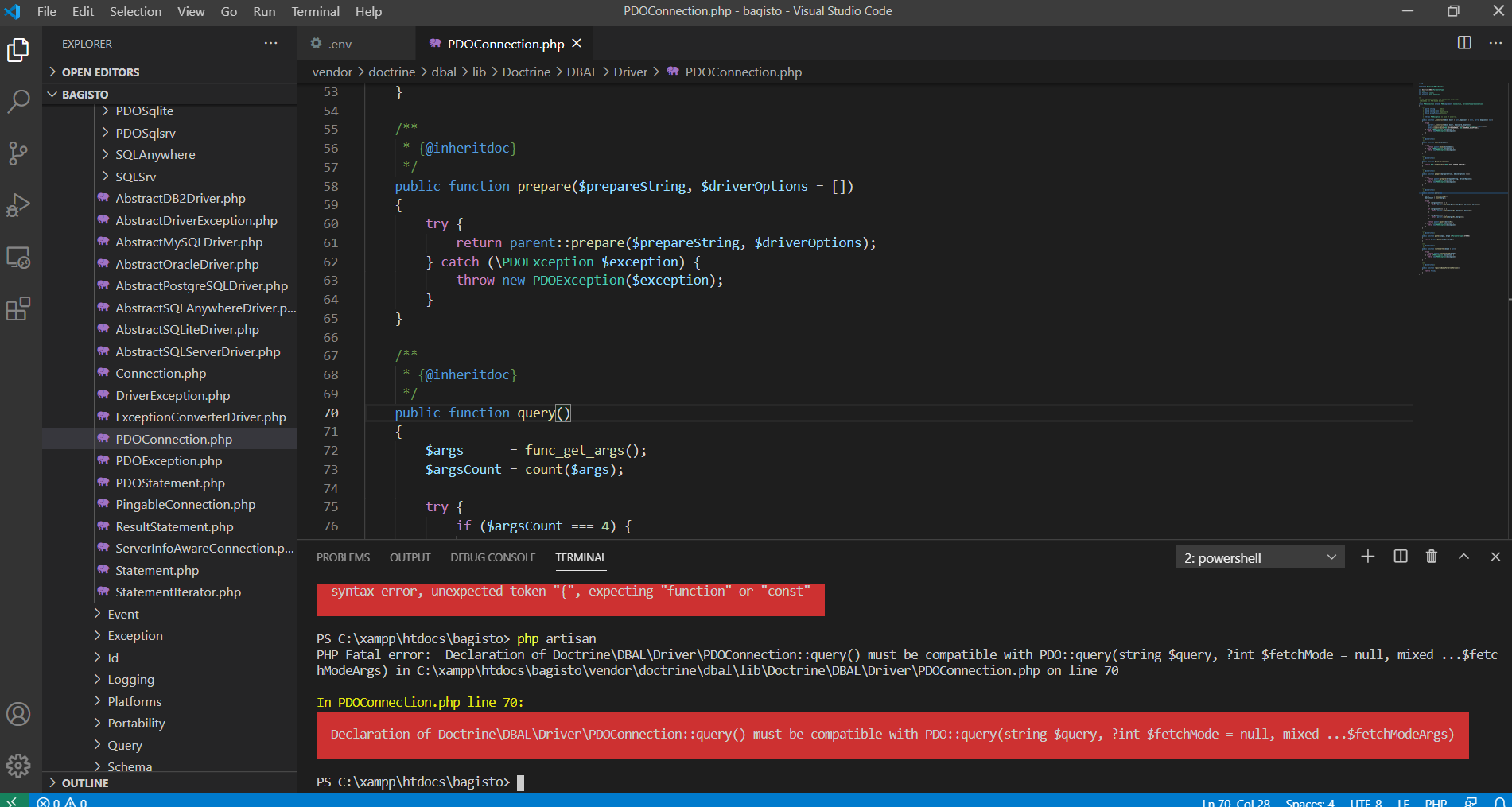Close the terminal panel

(x=1495, y=557)
